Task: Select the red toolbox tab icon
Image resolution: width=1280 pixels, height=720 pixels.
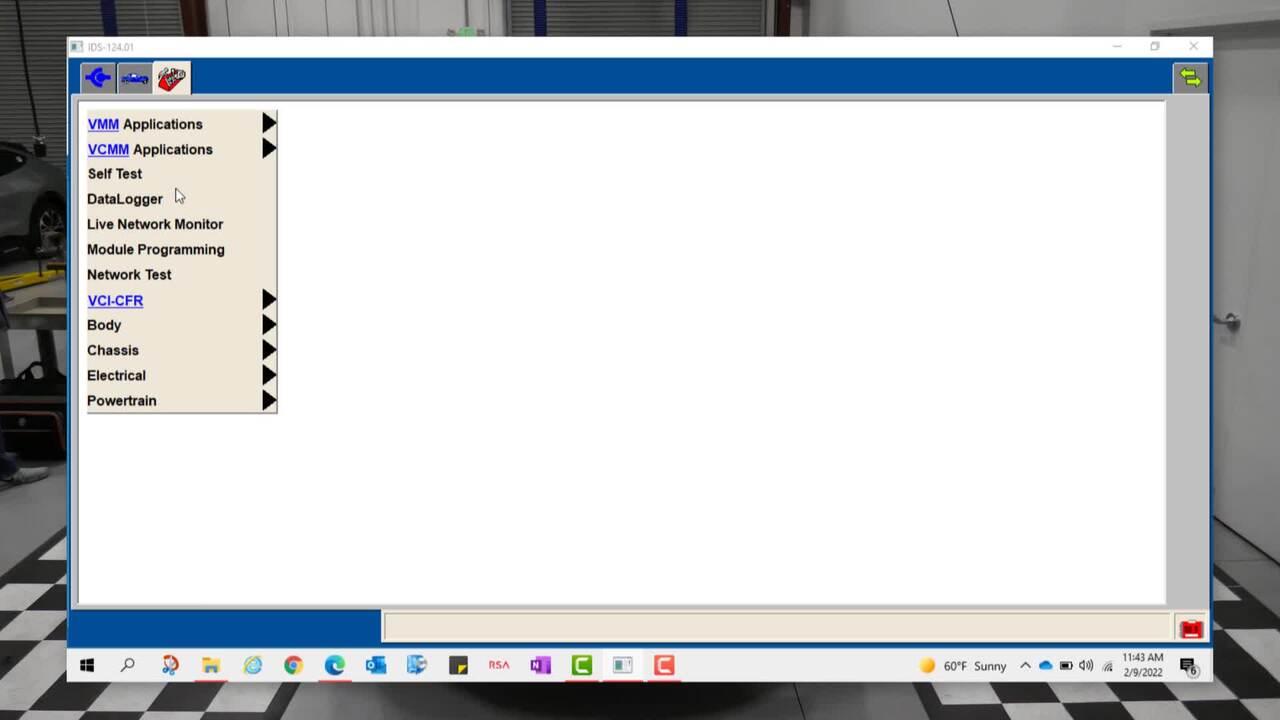Action: (172, 78)
